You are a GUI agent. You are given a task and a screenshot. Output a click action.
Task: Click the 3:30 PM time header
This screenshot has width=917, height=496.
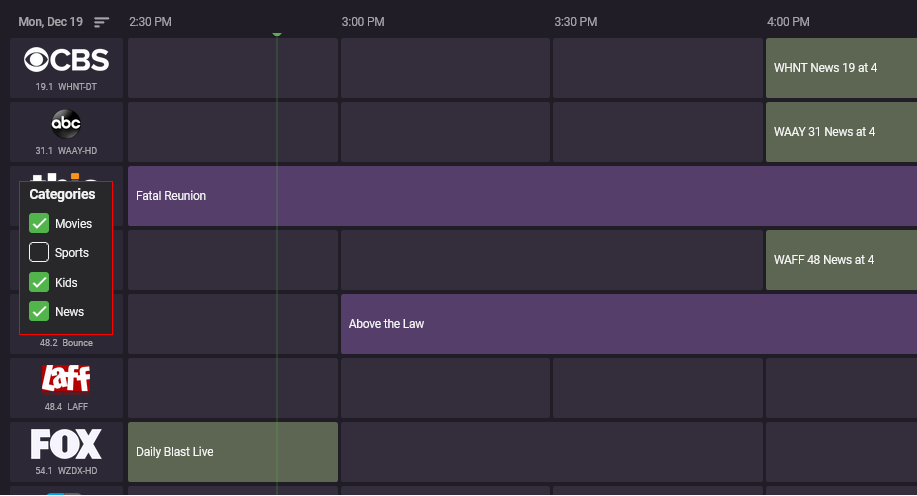pos(575,22)
